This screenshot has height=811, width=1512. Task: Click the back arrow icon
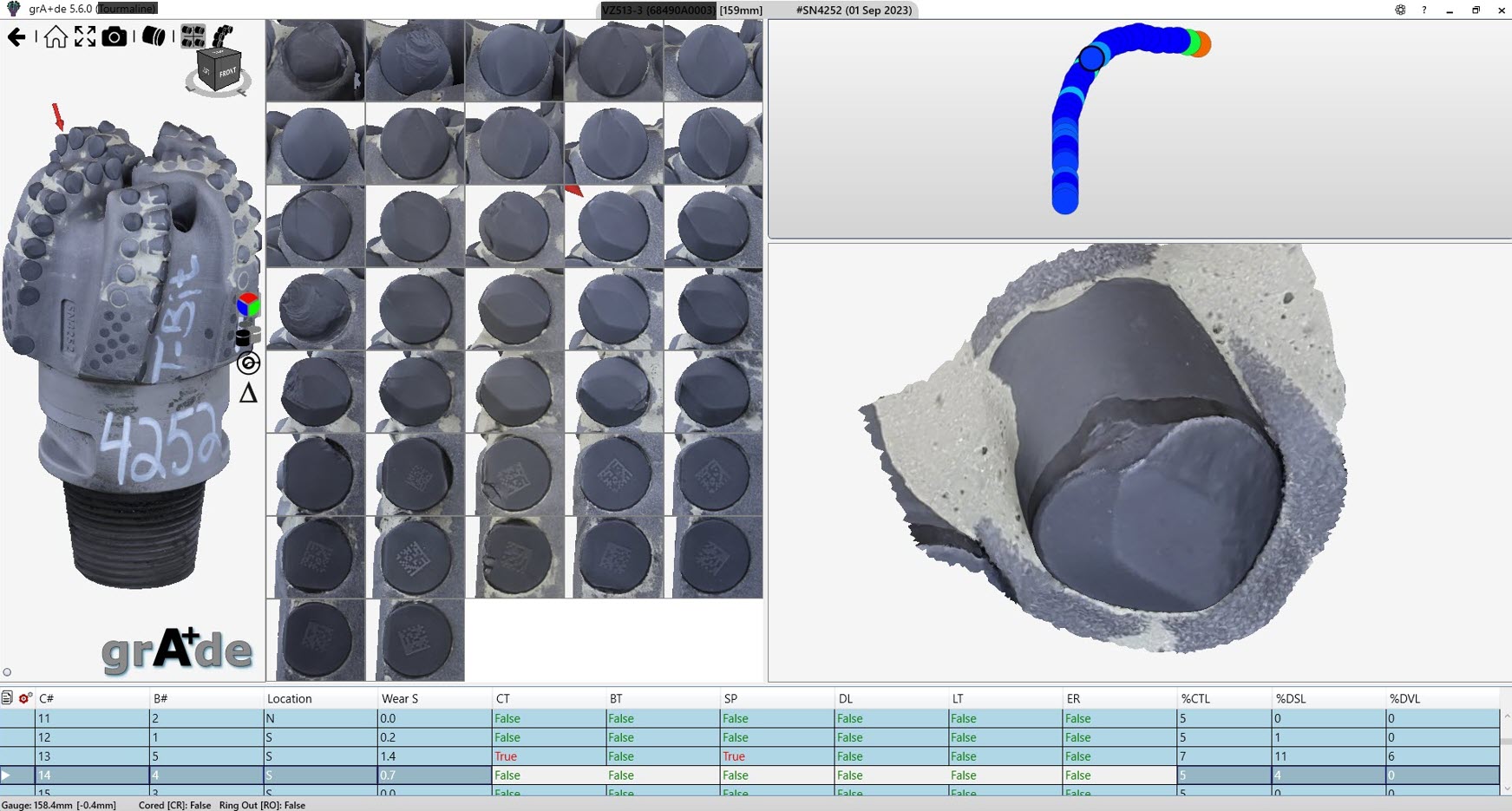tap(16, 36)
